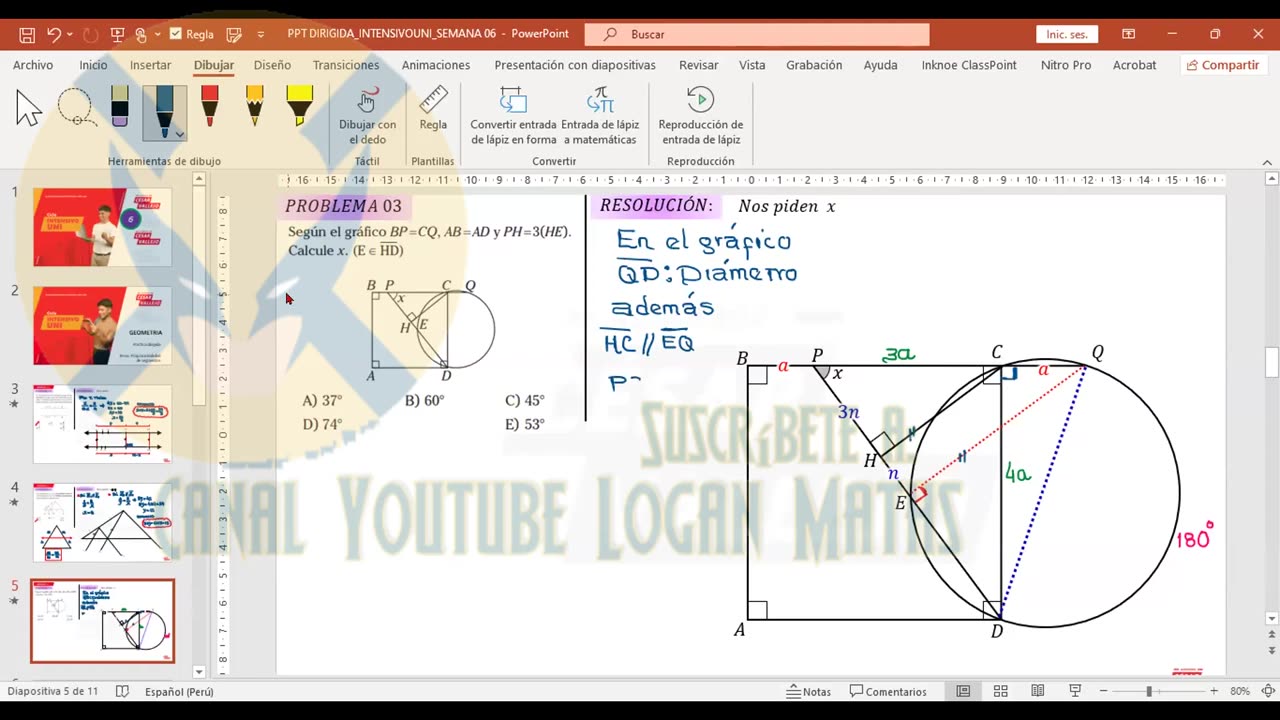Click the ink notes icon beside Regla

click(234, 34)
